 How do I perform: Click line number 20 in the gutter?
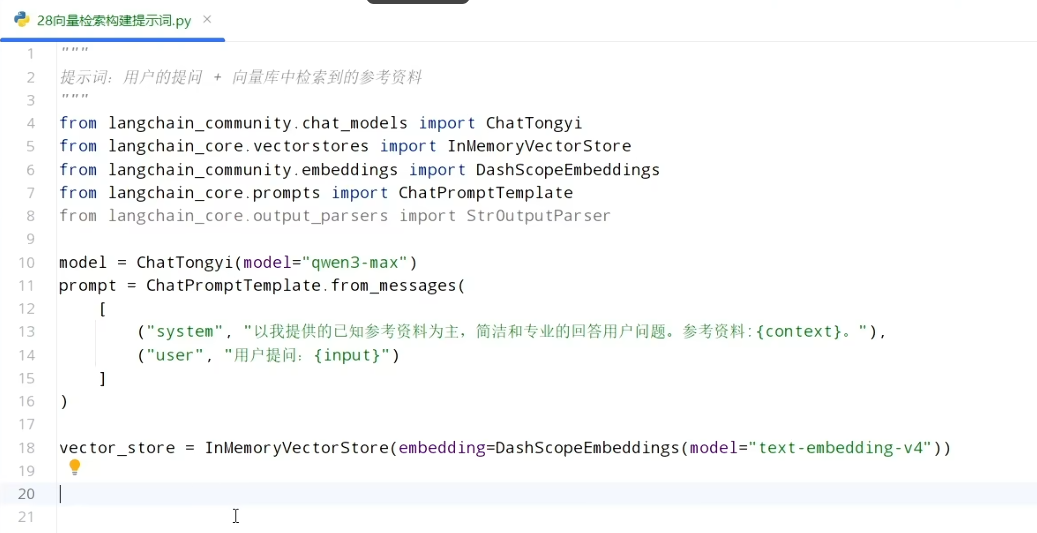click(x=26, y=494)
